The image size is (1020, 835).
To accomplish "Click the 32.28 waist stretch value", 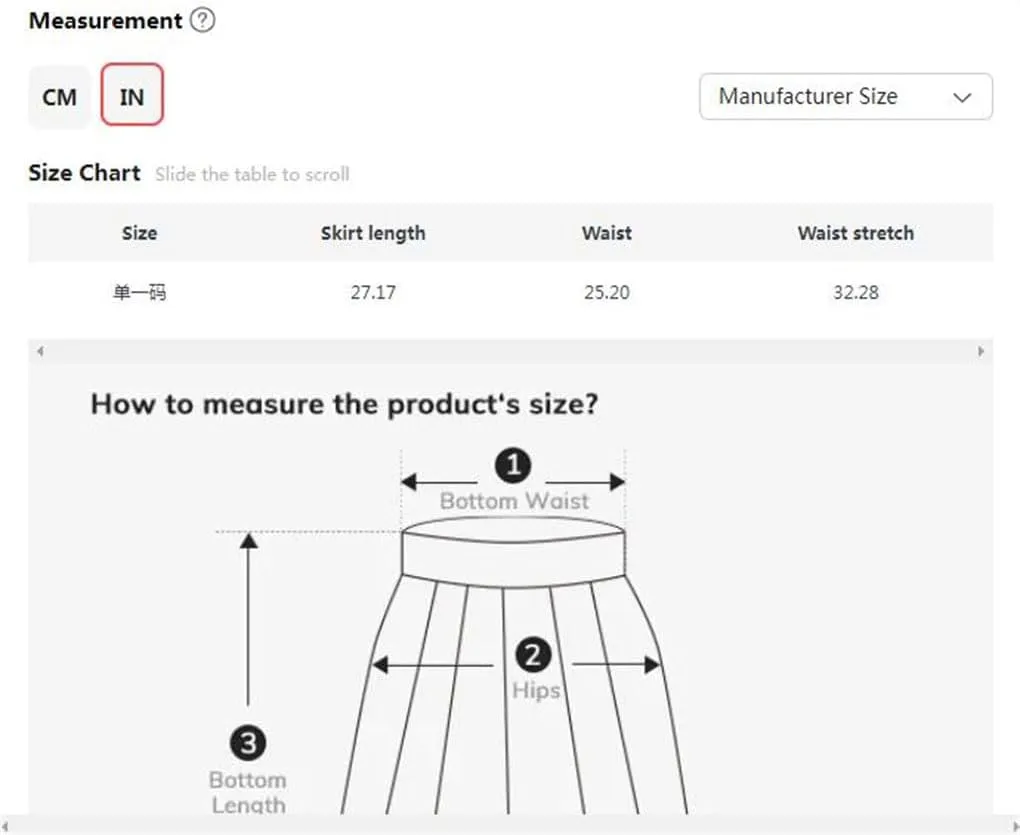I will [x=855, y=292].
